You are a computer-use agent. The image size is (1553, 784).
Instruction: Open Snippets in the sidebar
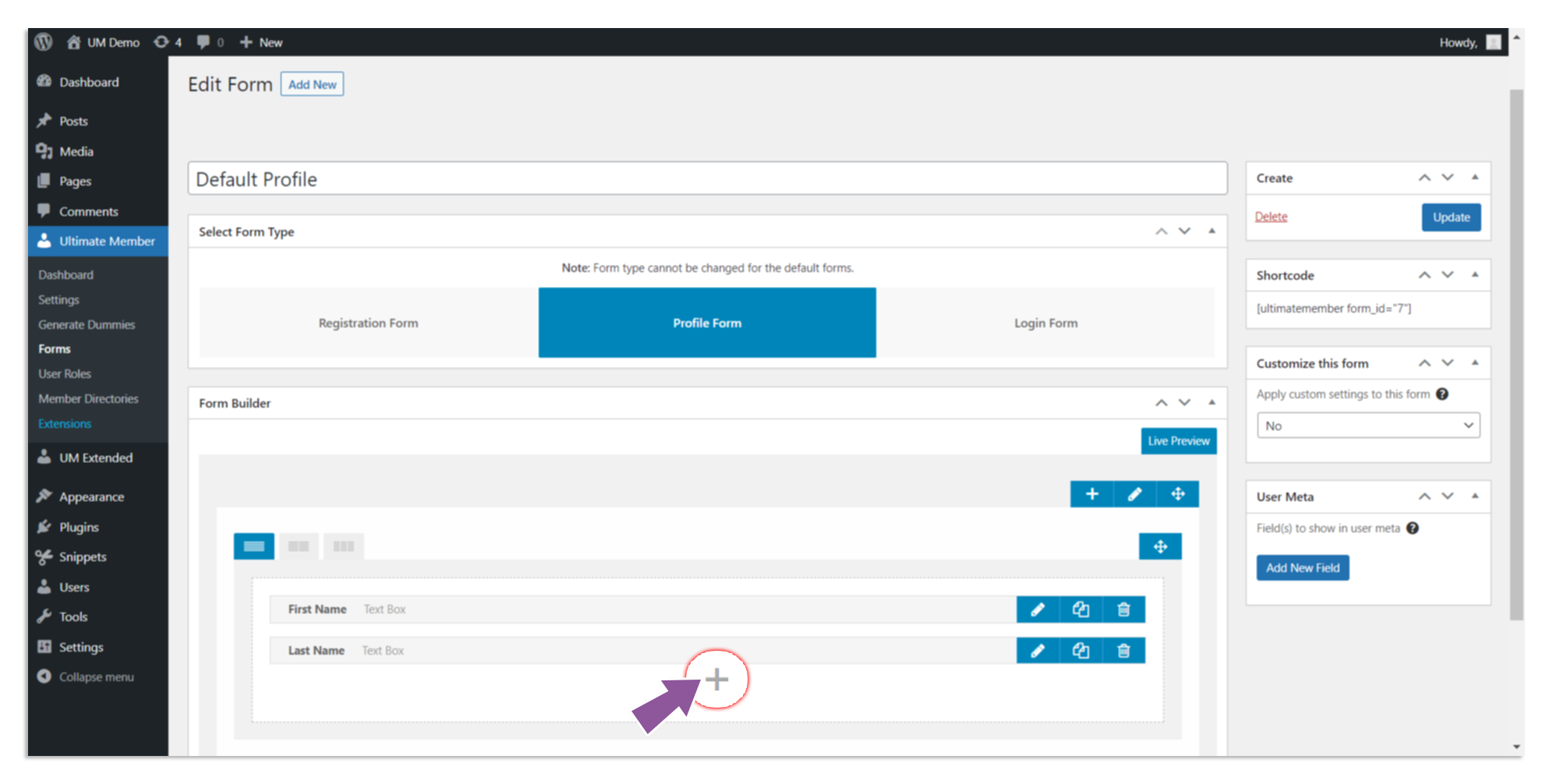[x=83, y=556]
